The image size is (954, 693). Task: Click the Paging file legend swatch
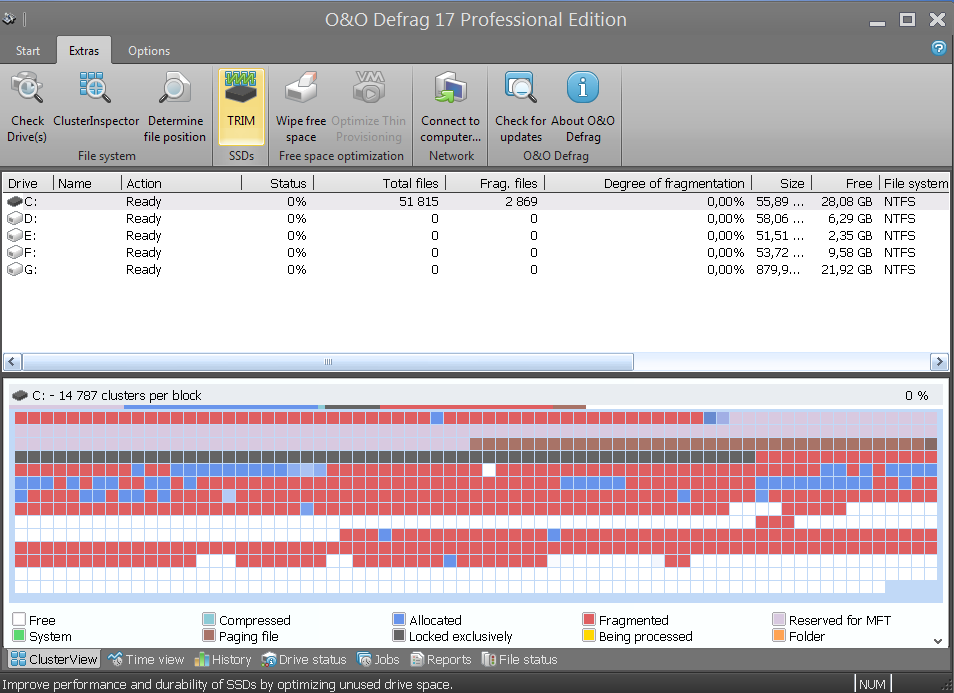pyautogui.click(x=209, y=635)
